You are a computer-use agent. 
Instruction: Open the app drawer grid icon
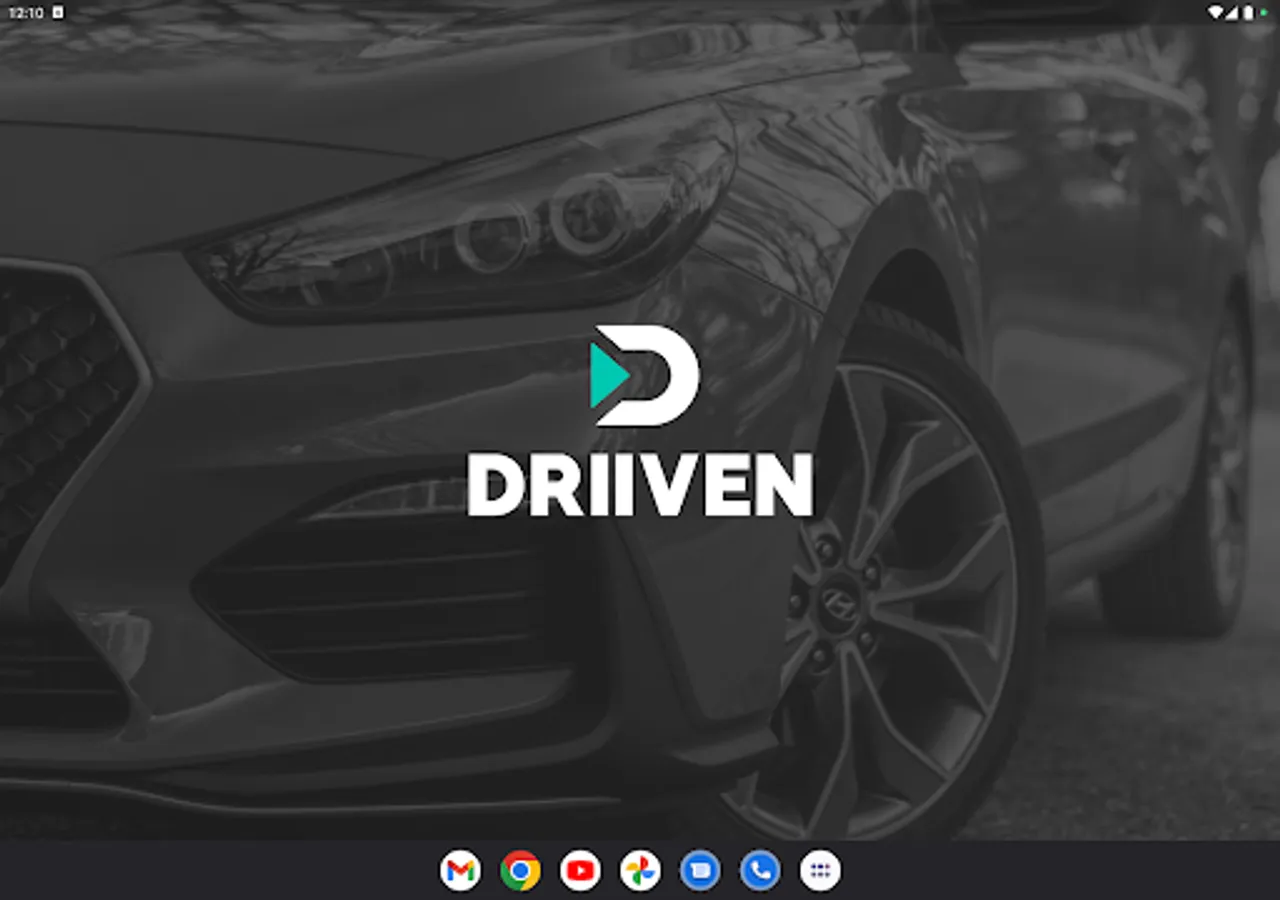pyautogui.click(x=820, y=871)
